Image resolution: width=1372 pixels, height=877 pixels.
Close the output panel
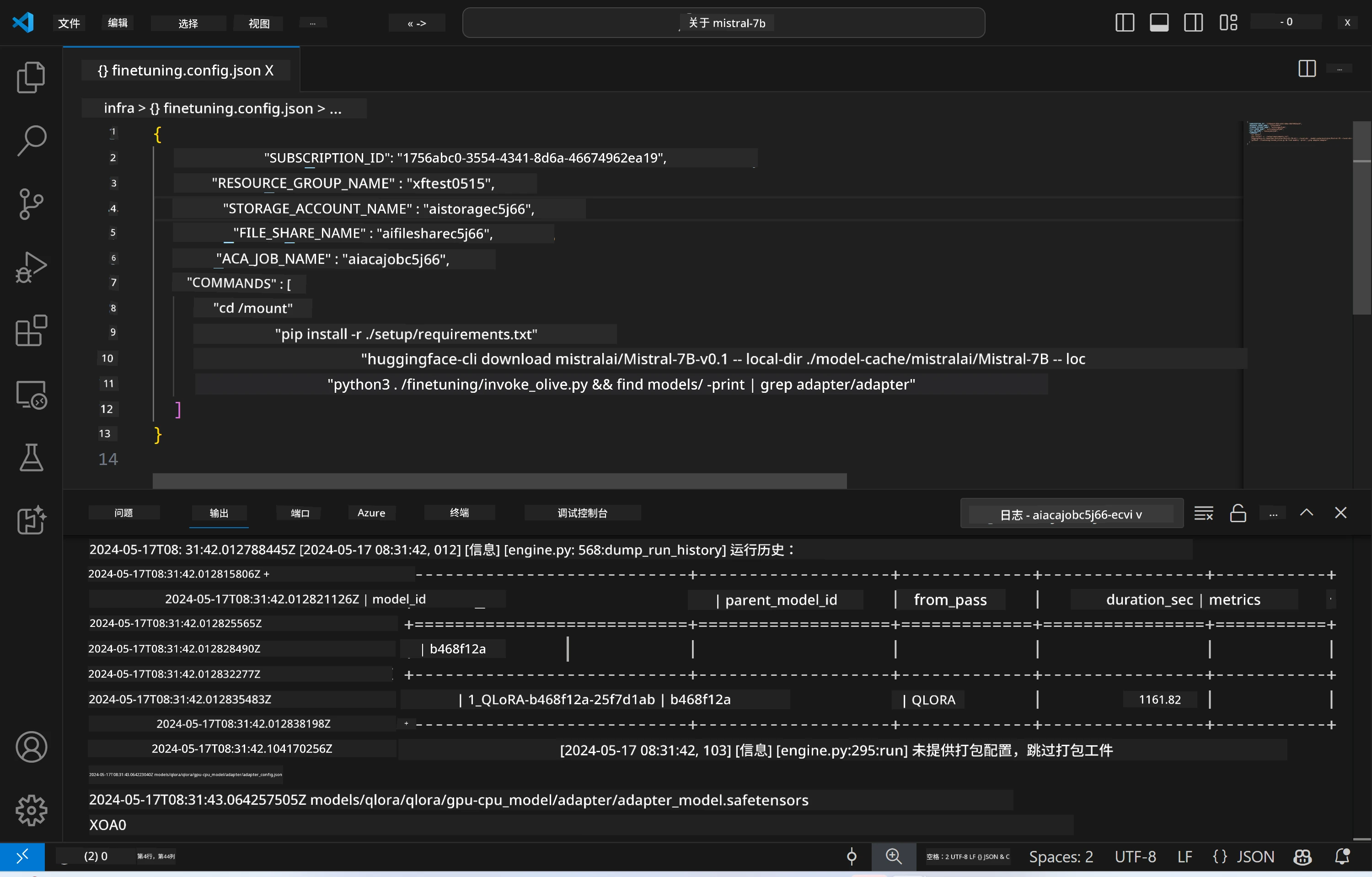1340,513
